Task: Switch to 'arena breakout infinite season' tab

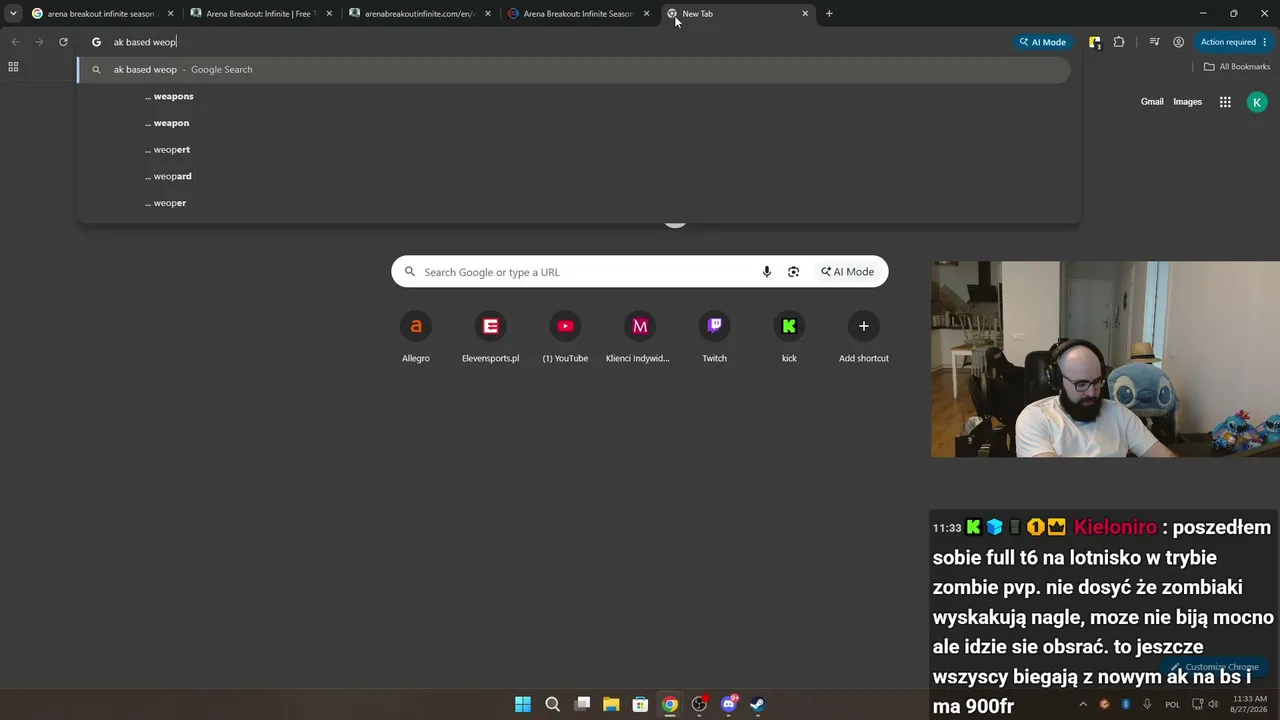Action: click(x=103, y=14)
